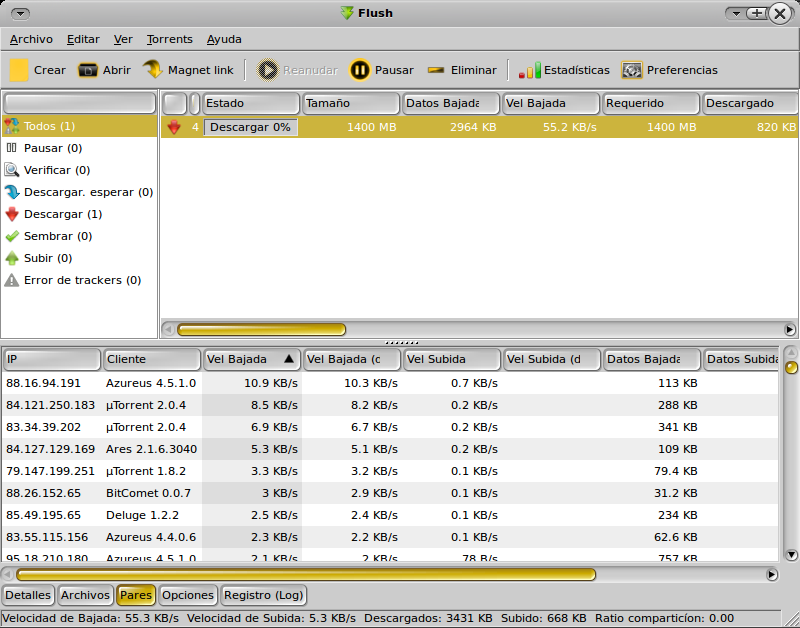Switch to the Archivos tab
This screenshot has width=800, height=628.
(85, 595)
